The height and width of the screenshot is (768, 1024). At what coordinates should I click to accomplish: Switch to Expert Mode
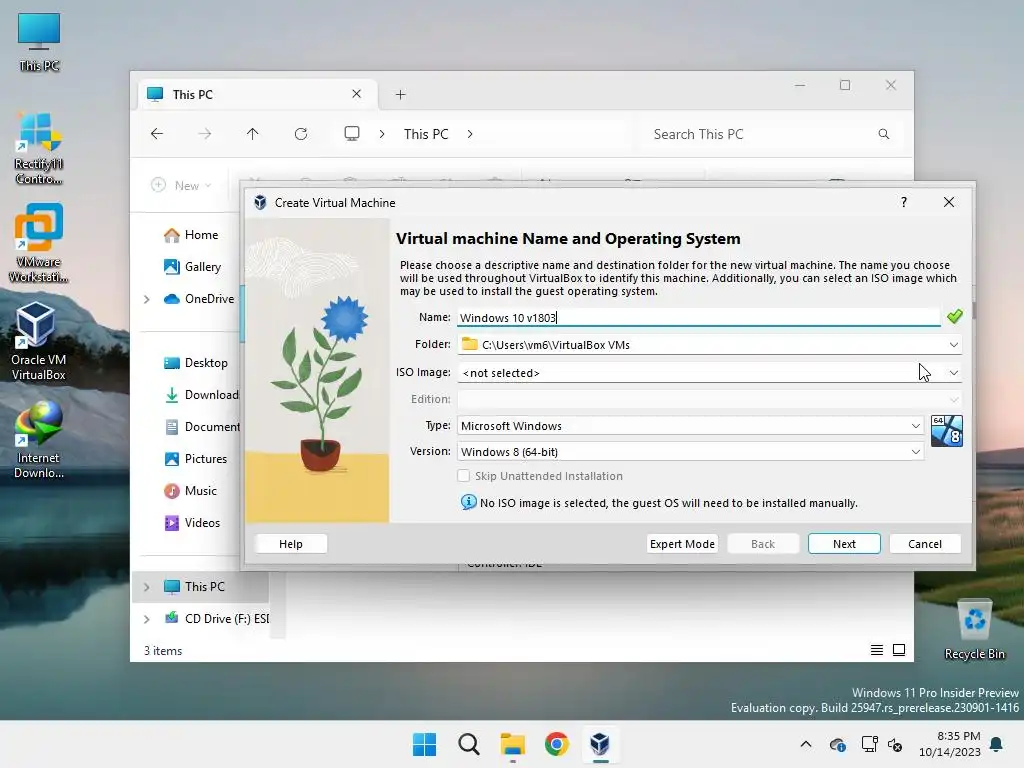[682, 544]
